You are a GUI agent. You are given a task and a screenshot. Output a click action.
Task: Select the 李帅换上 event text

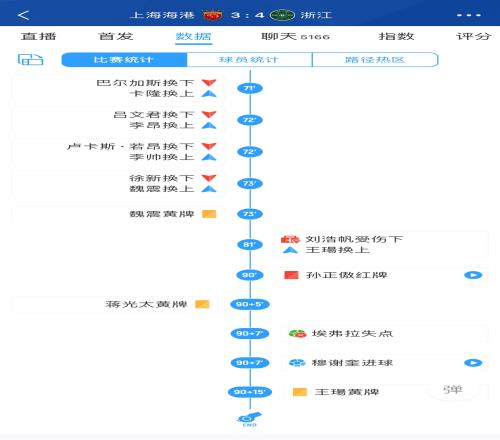(162, 157)
